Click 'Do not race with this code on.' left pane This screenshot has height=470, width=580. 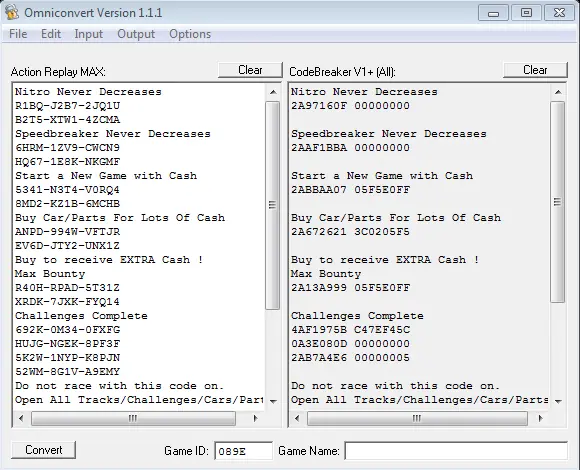[119, 386]
